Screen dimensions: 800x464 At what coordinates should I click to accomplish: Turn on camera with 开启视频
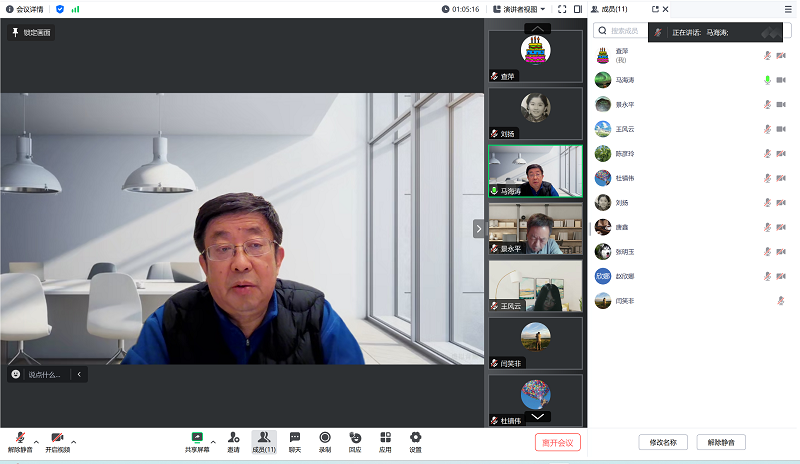[x=57, y=441]
